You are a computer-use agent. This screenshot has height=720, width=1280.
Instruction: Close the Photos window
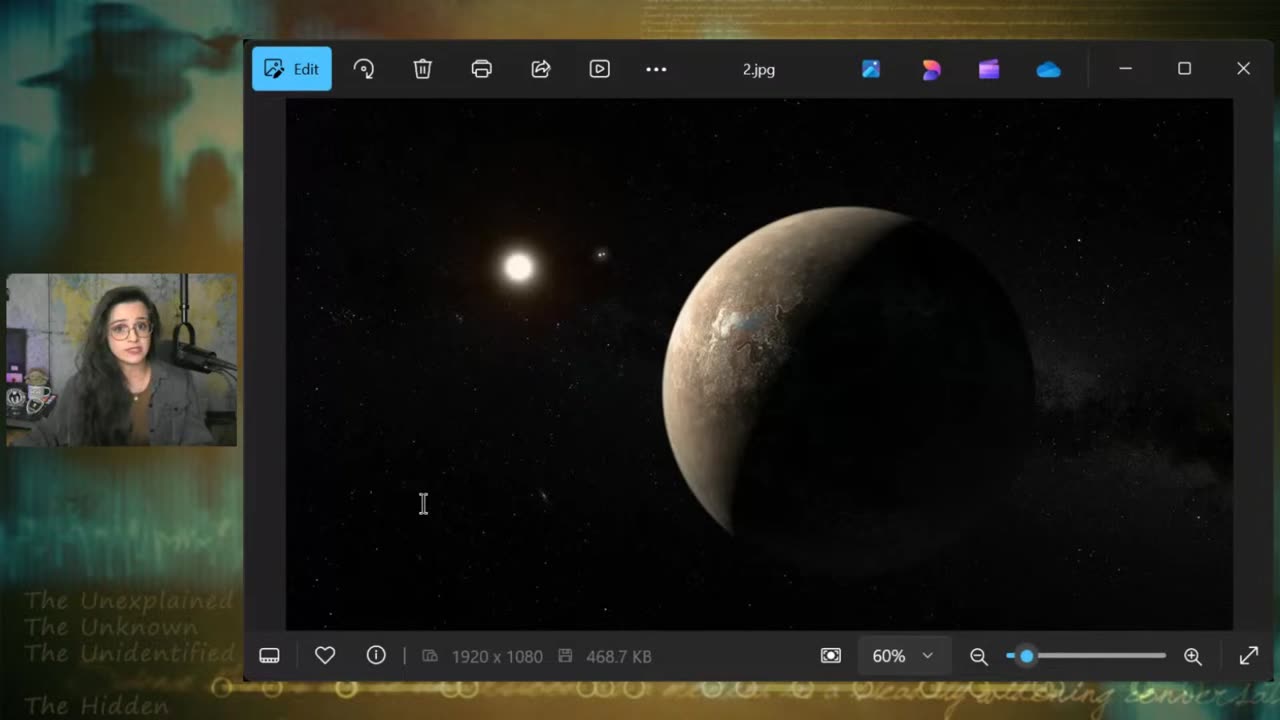[1243, 69]
